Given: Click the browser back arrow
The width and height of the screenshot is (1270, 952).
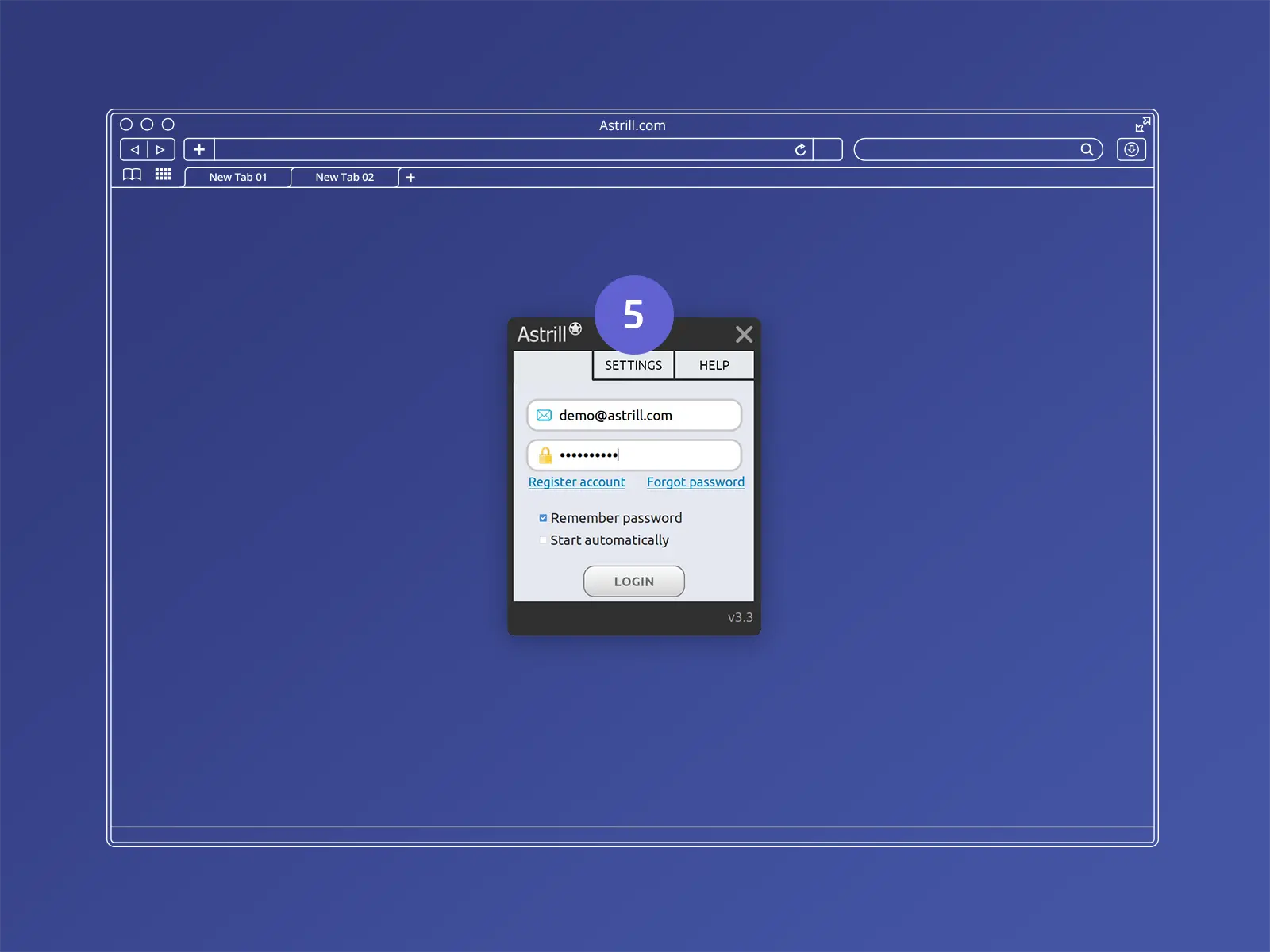Looking at the screenshot, I should pos(134,149).
